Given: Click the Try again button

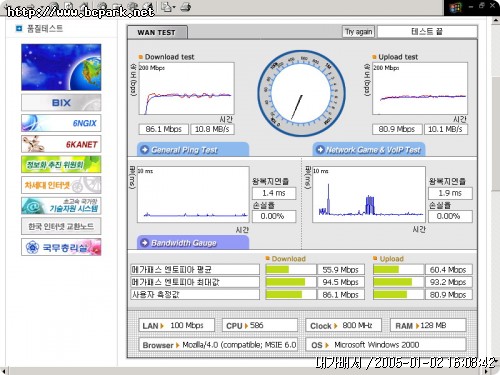Looking at the screenshot, I should tap(359, 32).
